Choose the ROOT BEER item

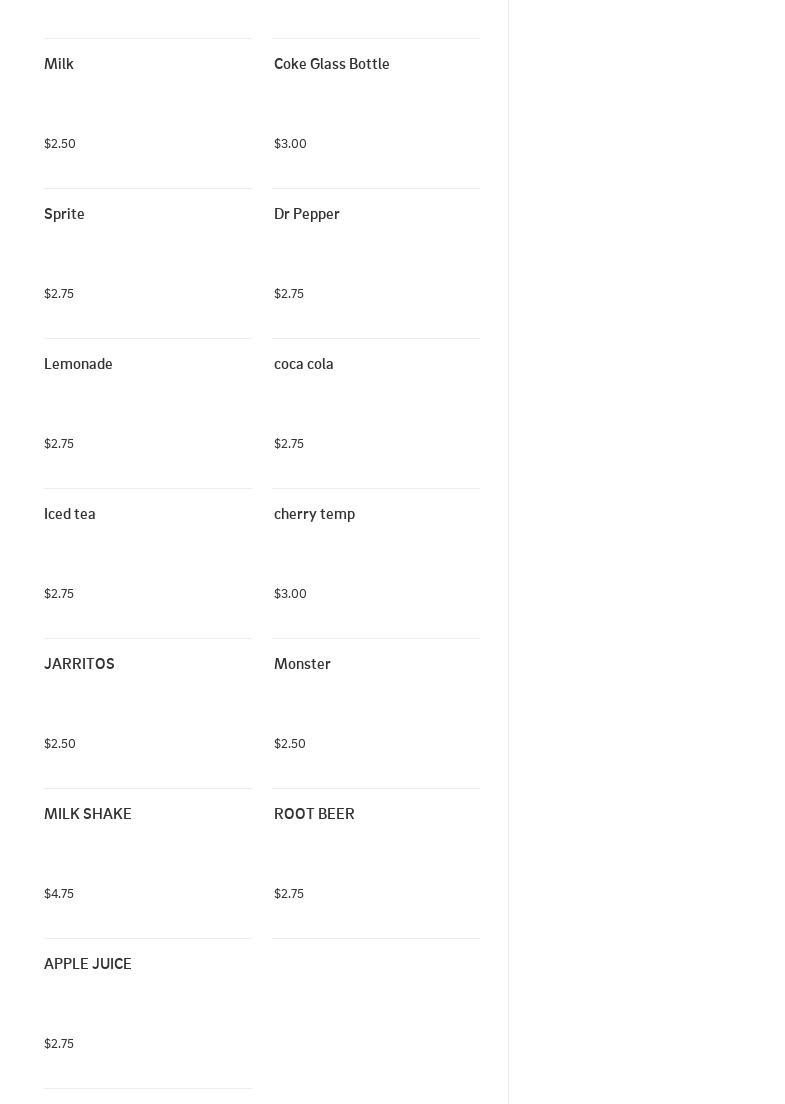pos(314,814)
